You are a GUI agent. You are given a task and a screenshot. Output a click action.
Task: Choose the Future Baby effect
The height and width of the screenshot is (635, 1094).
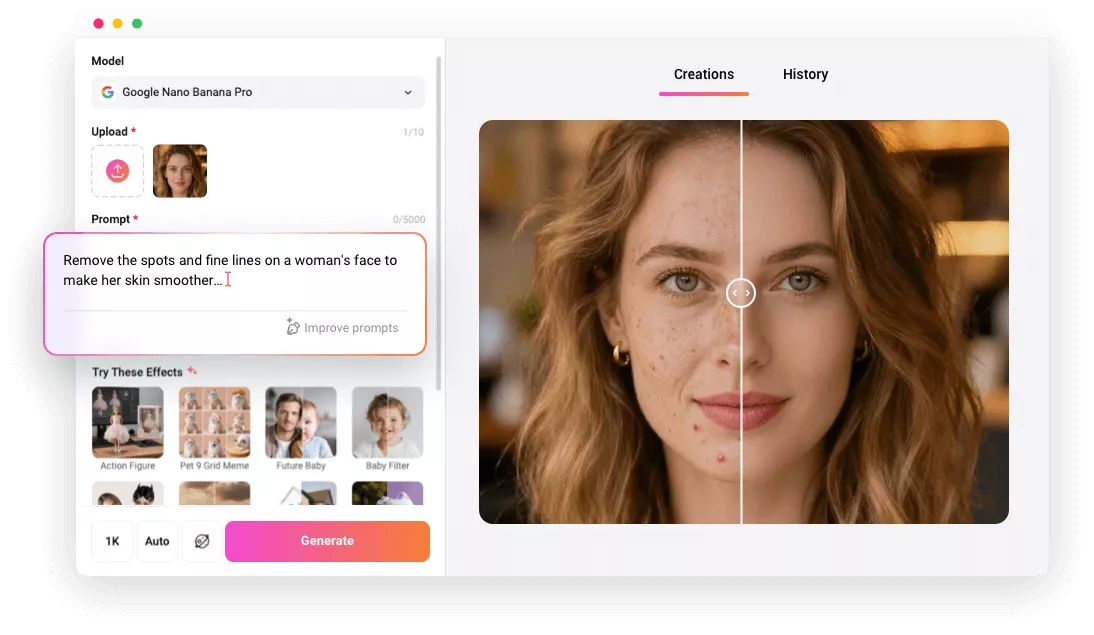[300, 423]
